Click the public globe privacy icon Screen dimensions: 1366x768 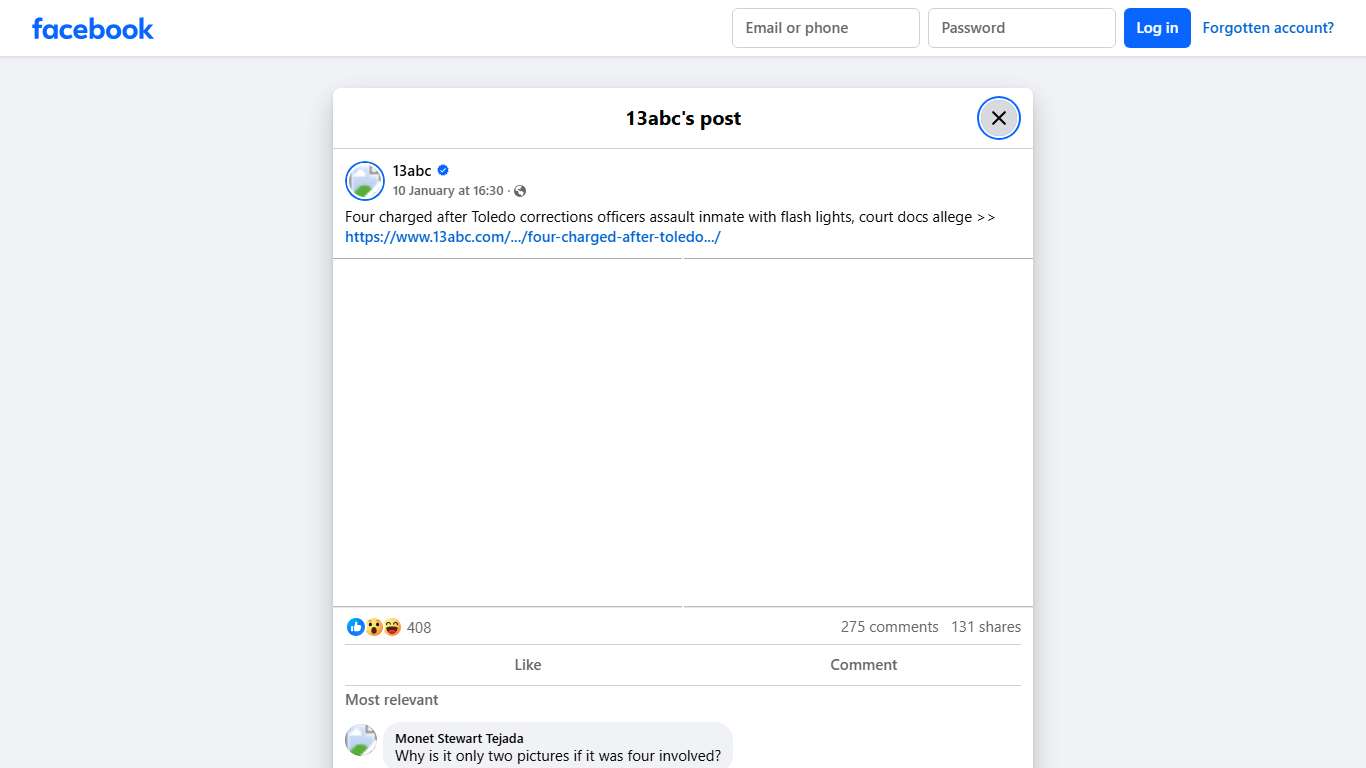pyautogui.click(x=520, y=191)
